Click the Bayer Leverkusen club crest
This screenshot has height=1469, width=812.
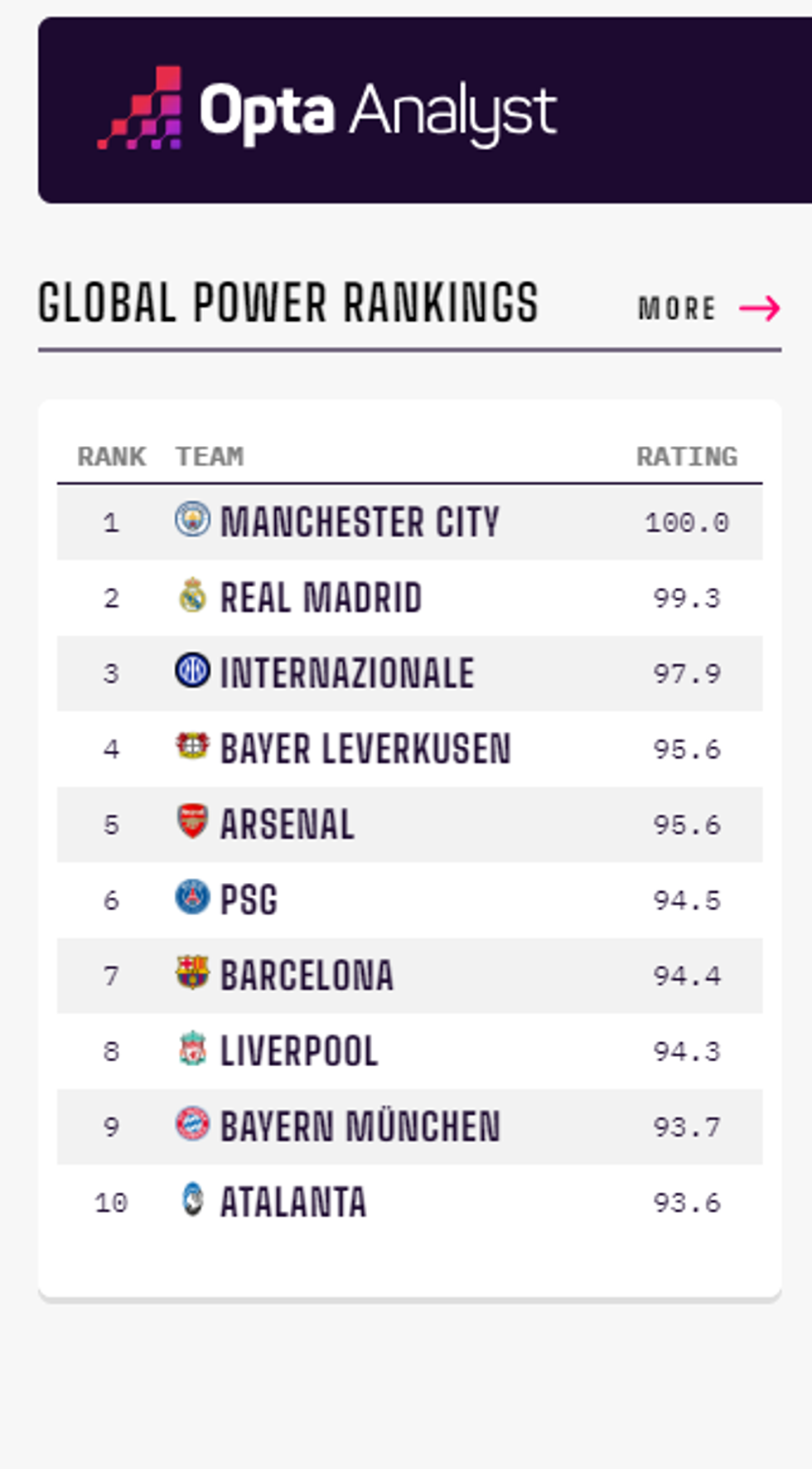coord(192,746)
